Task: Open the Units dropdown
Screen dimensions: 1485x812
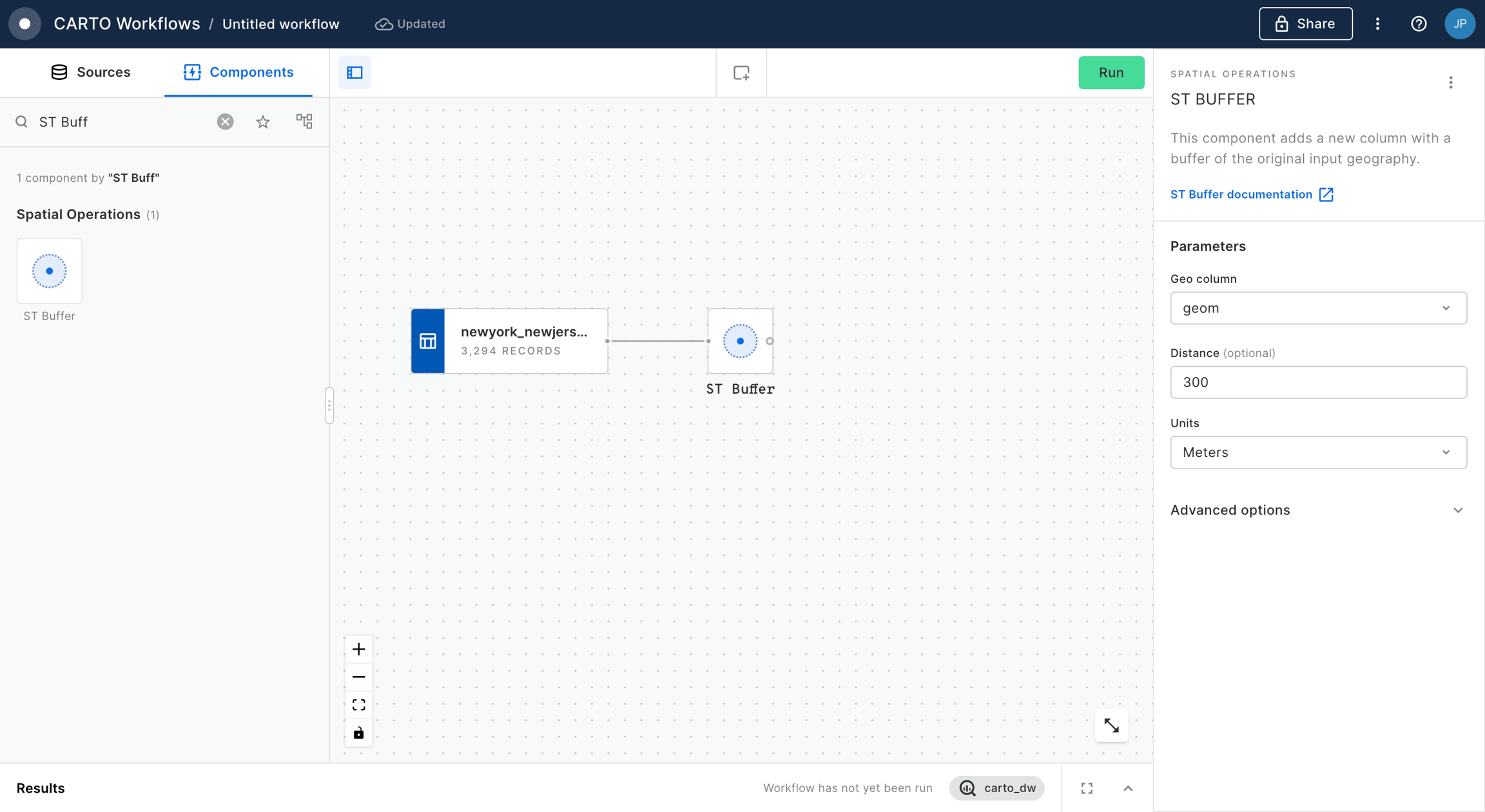Action: (1318, 452)
